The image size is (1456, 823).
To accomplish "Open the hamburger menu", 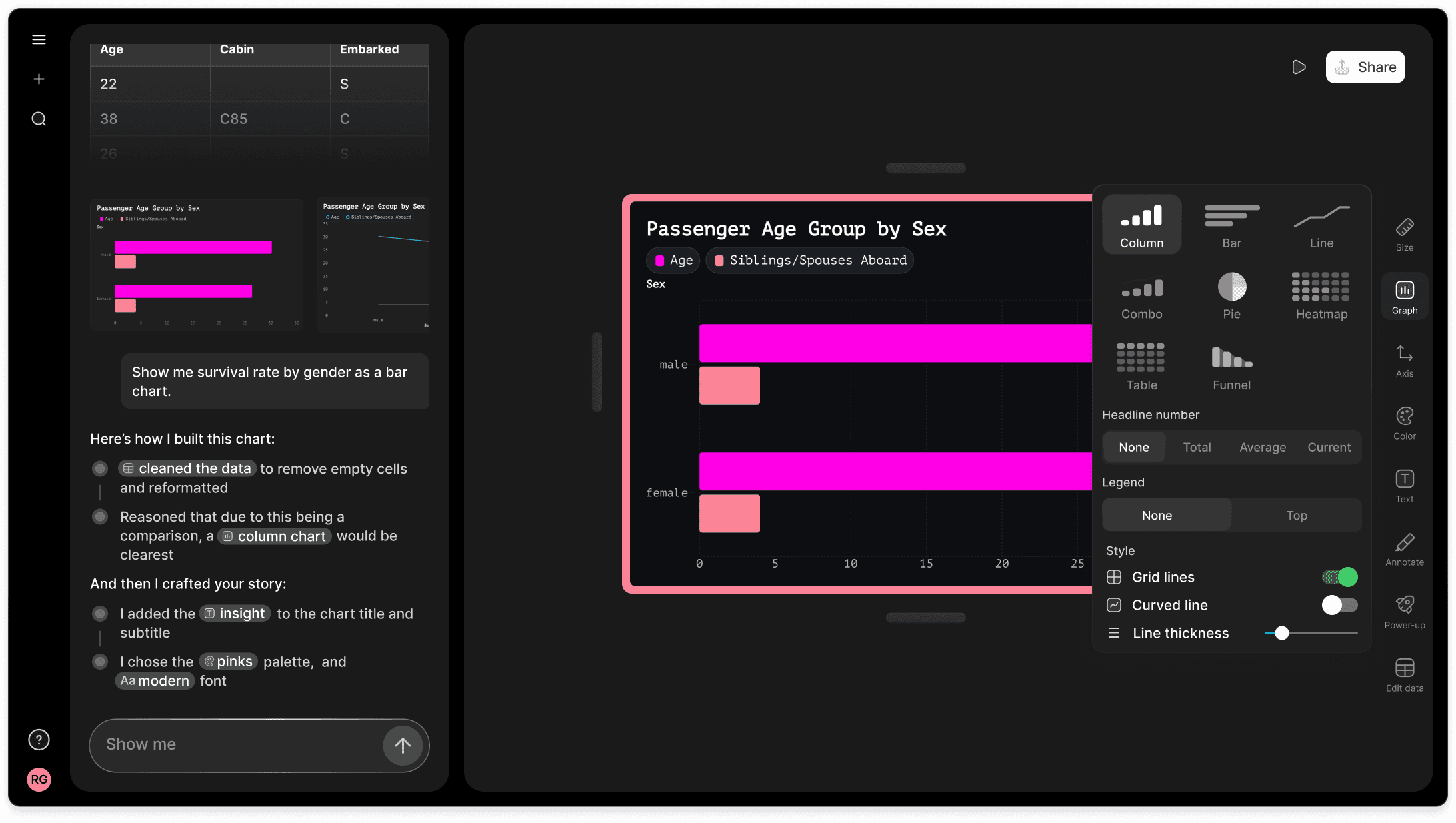I will (x=39, y=40).
